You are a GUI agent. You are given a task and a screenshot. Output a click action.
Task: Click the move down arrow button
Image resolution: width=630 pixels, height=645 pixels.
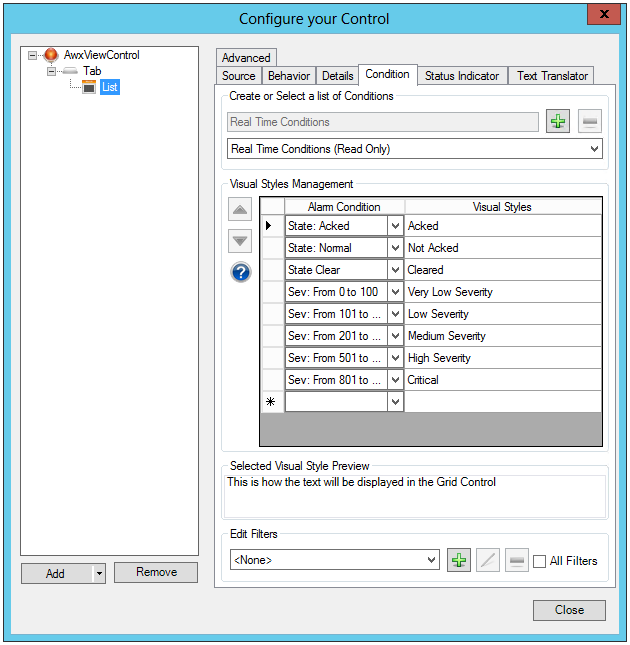[x=240, y=240]
